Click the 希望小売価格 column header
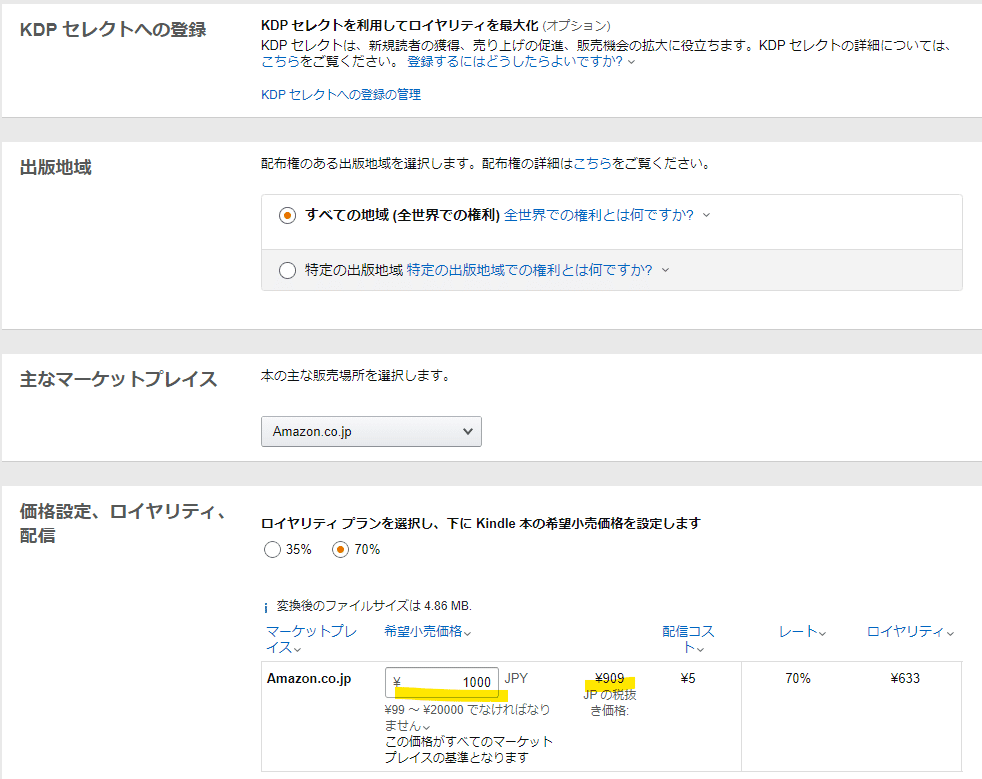Image resolution: width=982 pixels, height=779 pixels. [427, 631]
